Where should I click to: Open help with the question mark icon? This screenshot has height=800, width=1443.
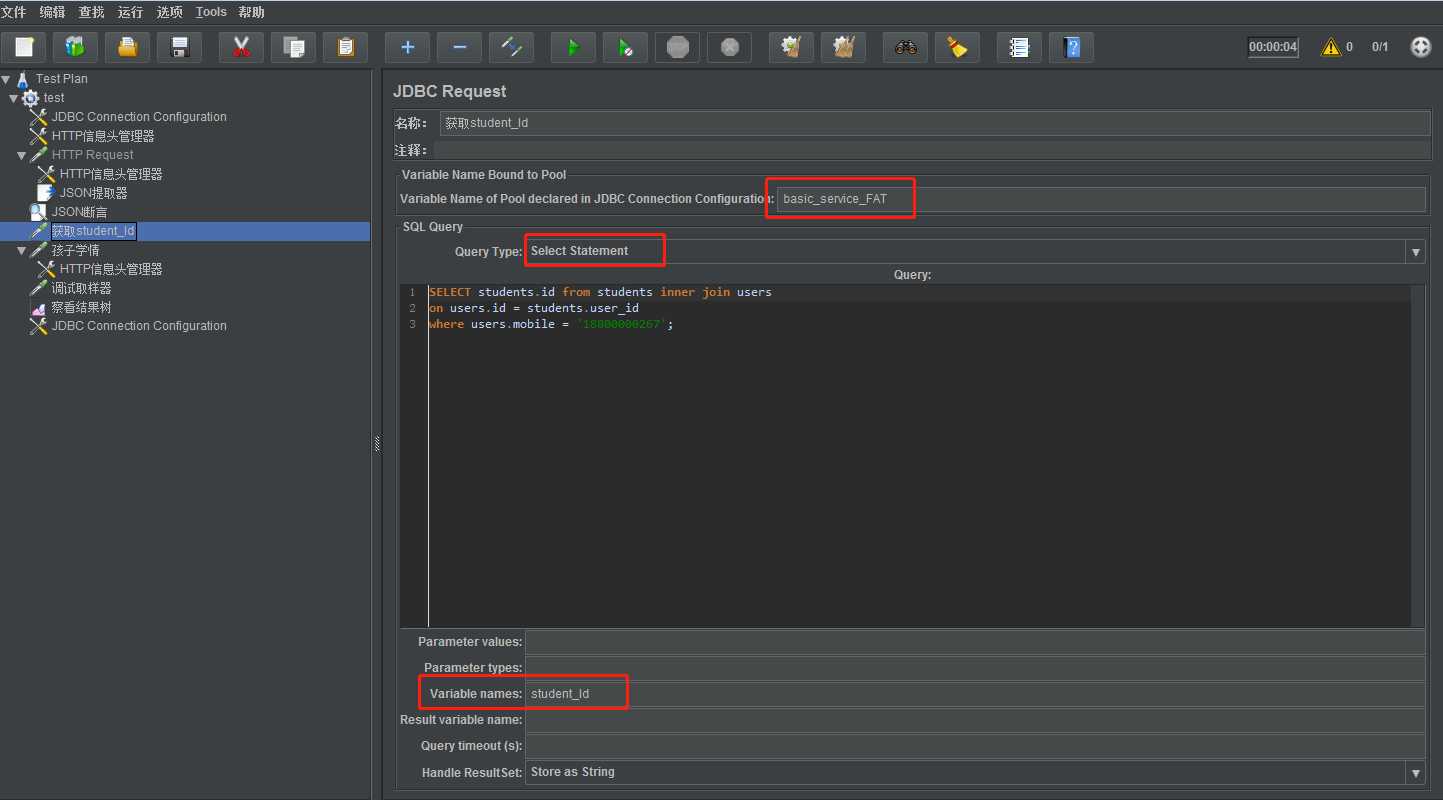pyautogui.click(x=1071, y=47)
